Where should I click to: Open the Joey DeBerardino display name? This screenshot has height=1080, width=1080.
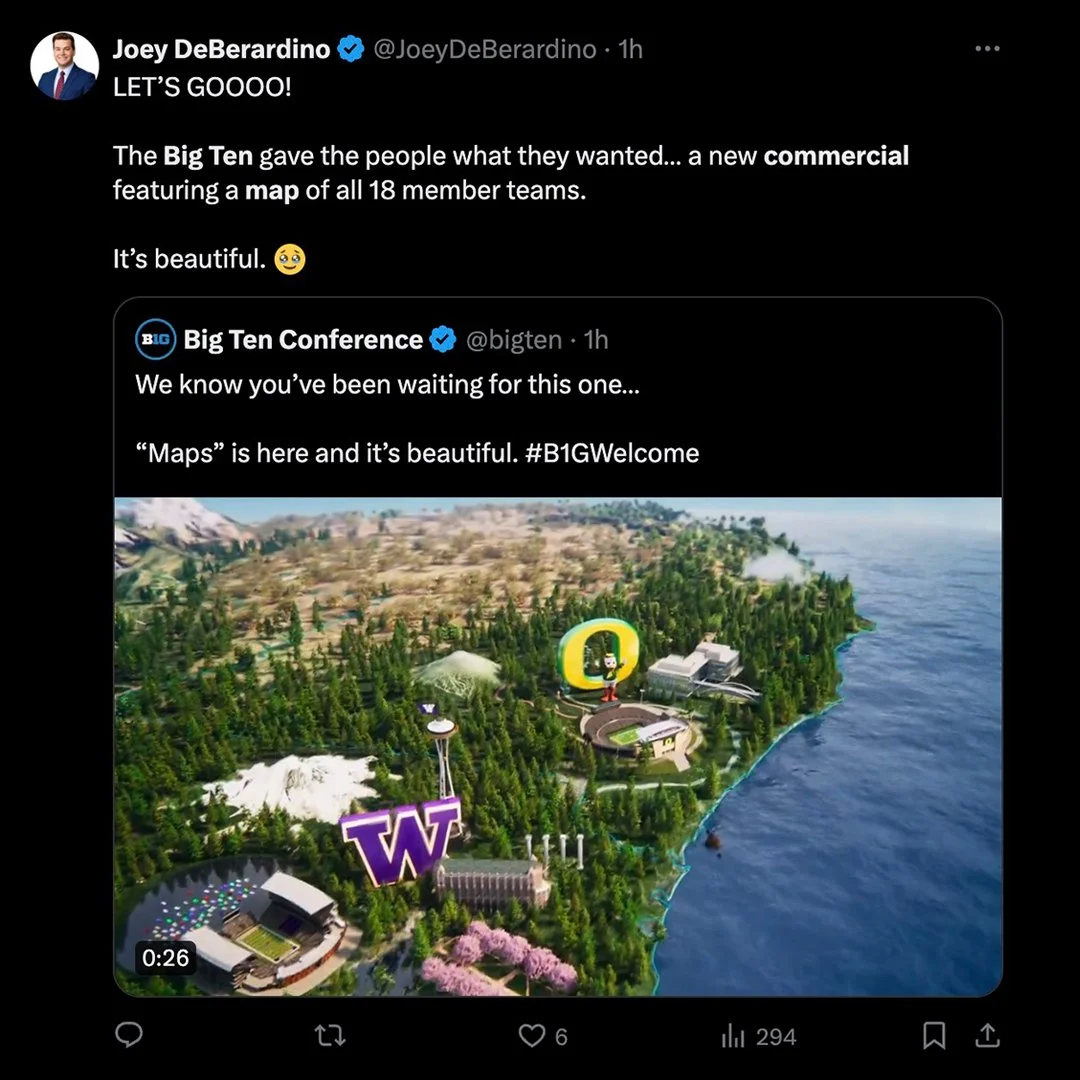click(221, 49)
